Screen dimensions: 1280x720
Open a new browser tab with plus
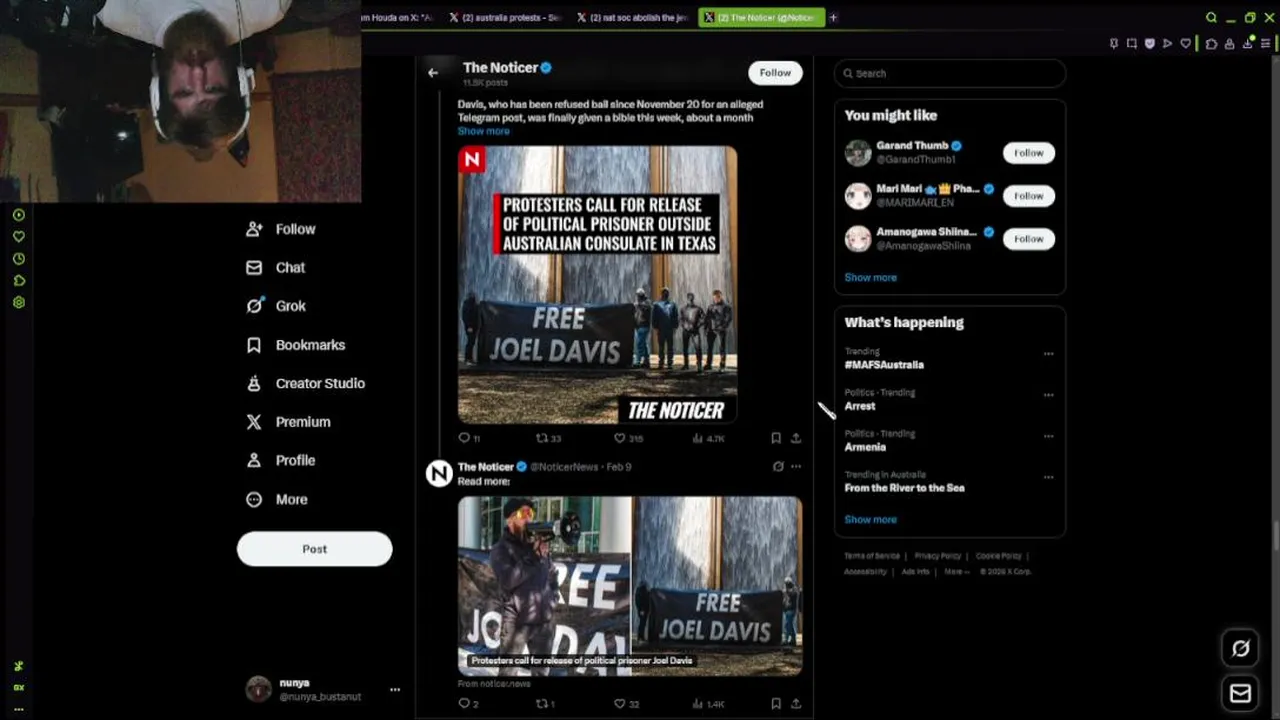pyautogui.click(x=833, y=17)
